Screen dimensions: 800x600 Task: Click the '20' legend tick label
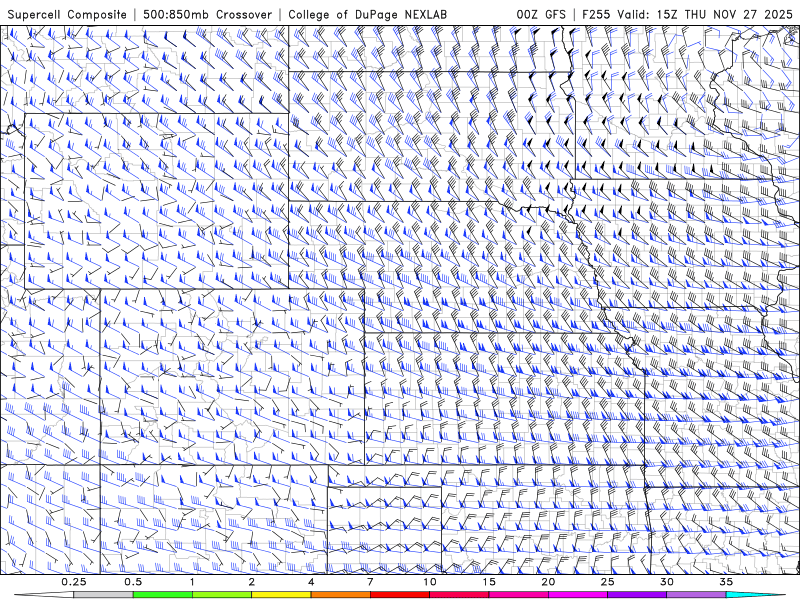[x=548, y=582]
